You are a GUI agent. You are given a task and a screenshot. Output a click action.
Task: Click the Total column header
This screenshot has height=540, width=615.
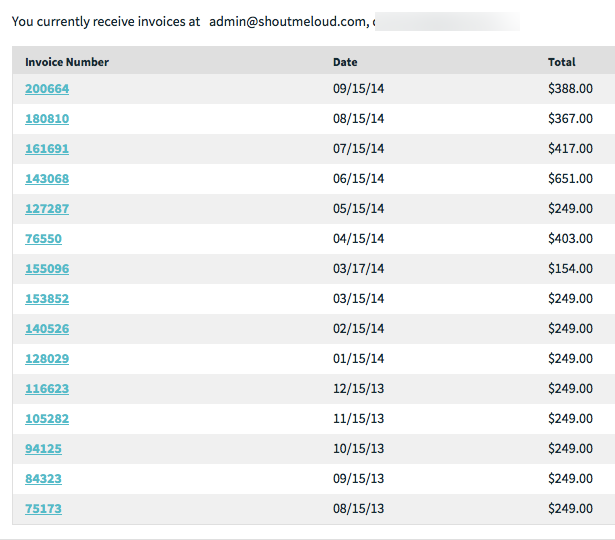(562, 62)
